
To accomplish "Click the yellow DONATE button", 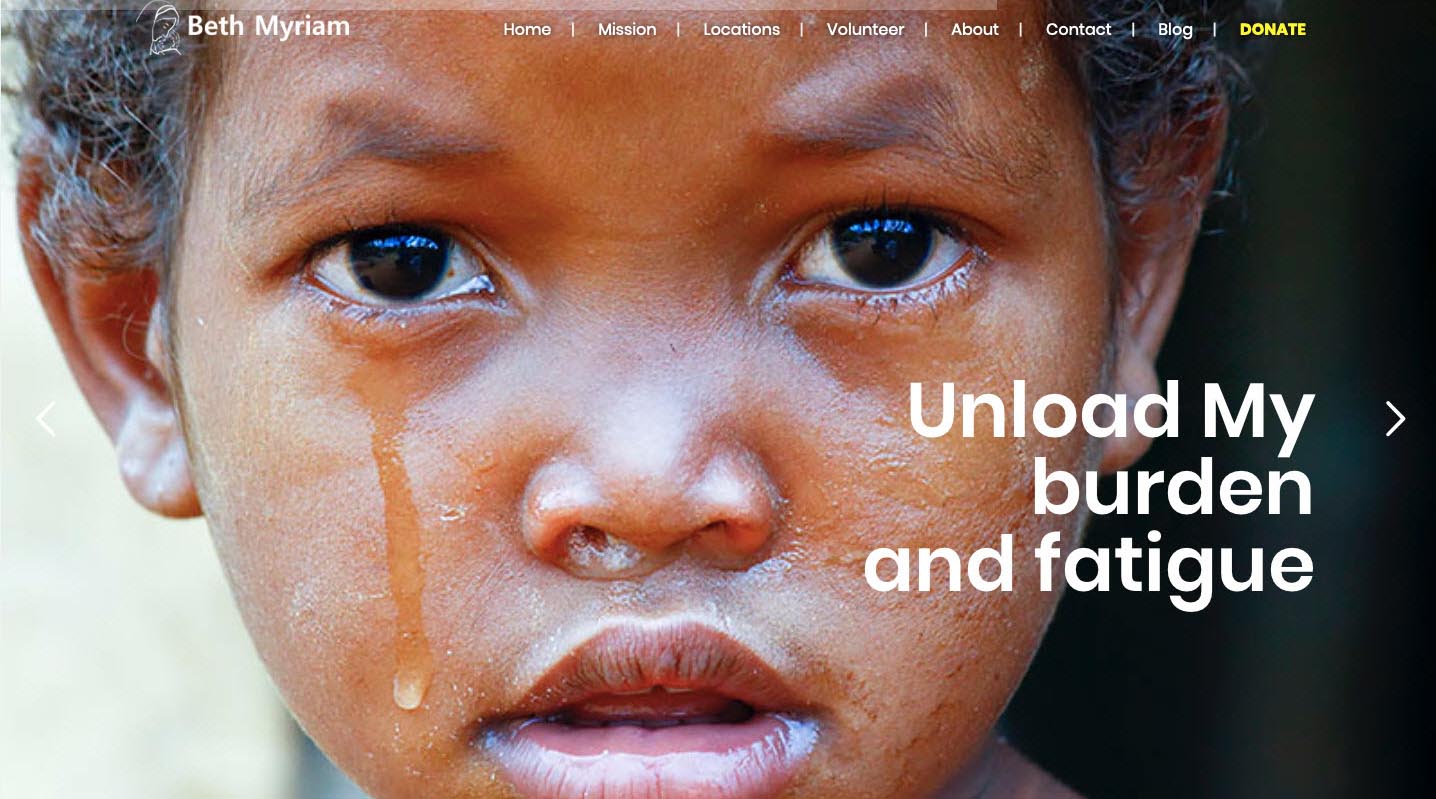I will pyautogui.click(x=1272, y=30).
